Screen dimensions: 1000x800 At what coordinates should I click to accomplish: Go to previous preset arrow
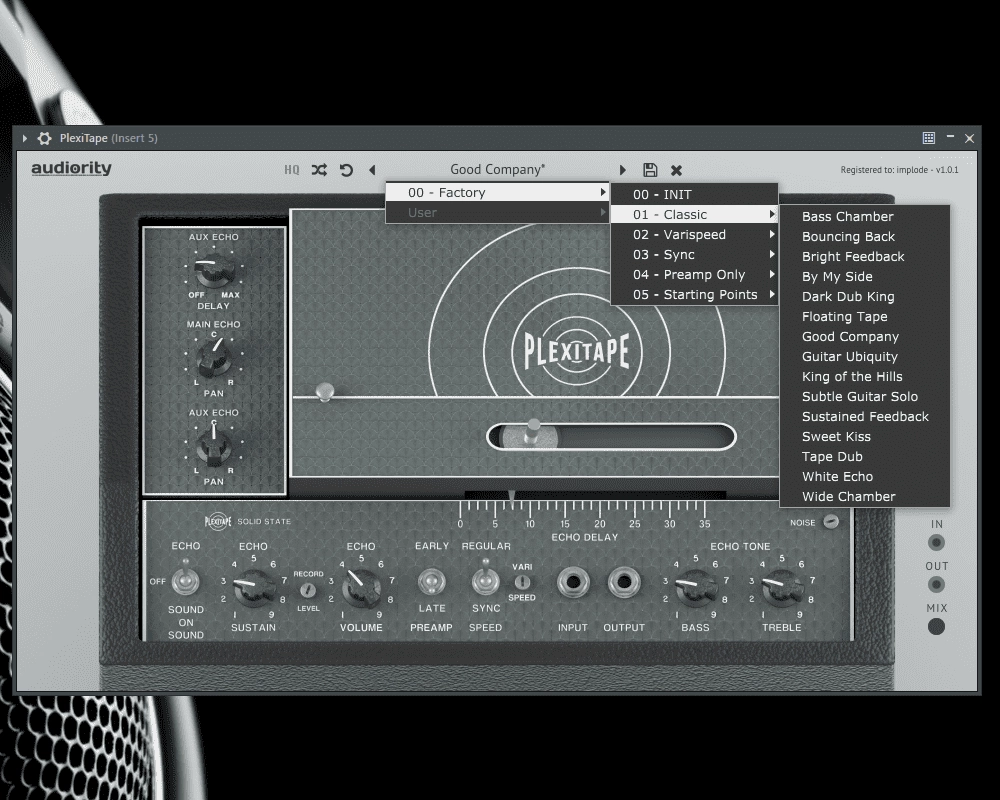coord(372,170)
